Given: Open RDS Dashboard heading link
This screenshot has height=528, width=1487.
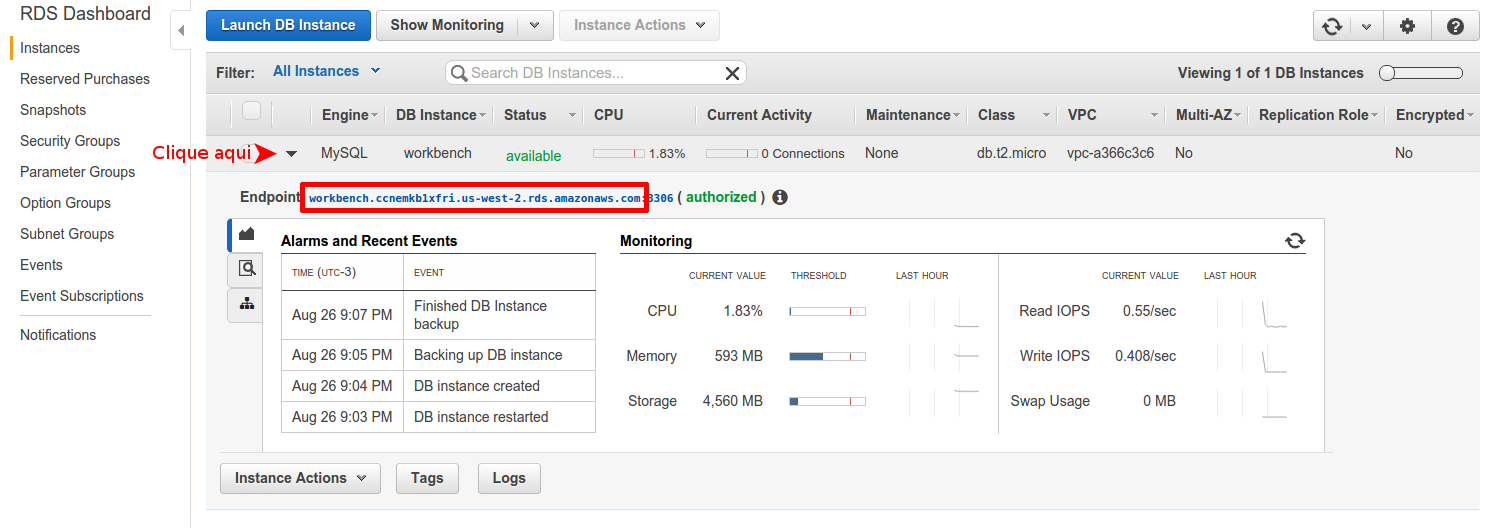Looking at the screenshot, I should point(85,14).
